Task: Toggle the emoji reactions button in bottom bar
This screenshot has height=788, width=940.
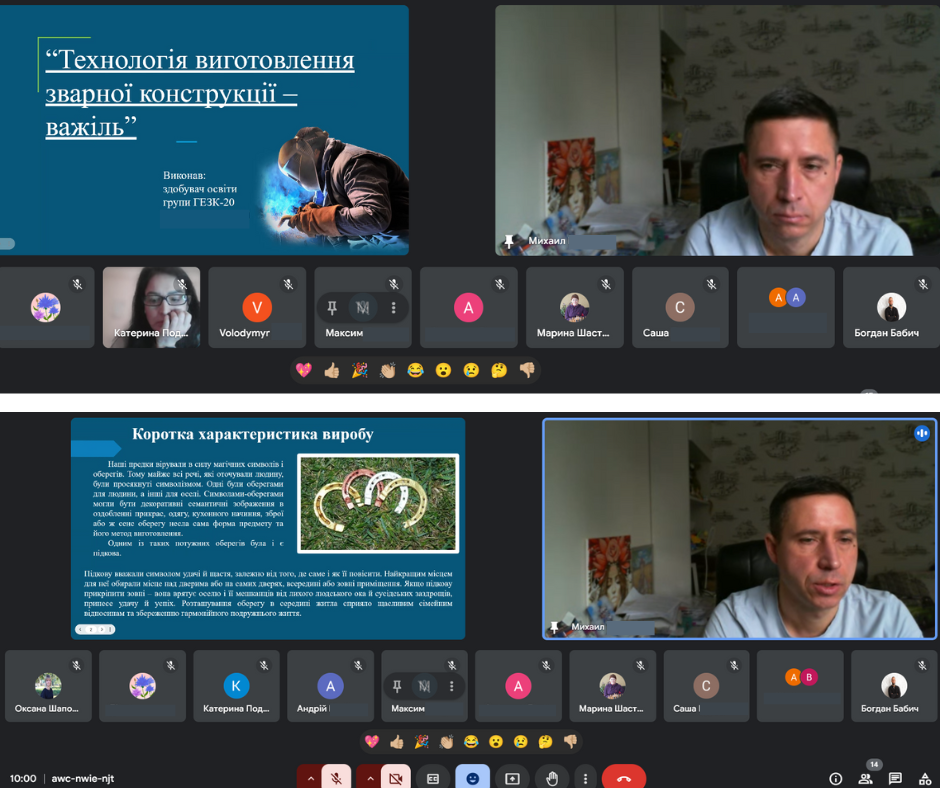Action: 472,778
